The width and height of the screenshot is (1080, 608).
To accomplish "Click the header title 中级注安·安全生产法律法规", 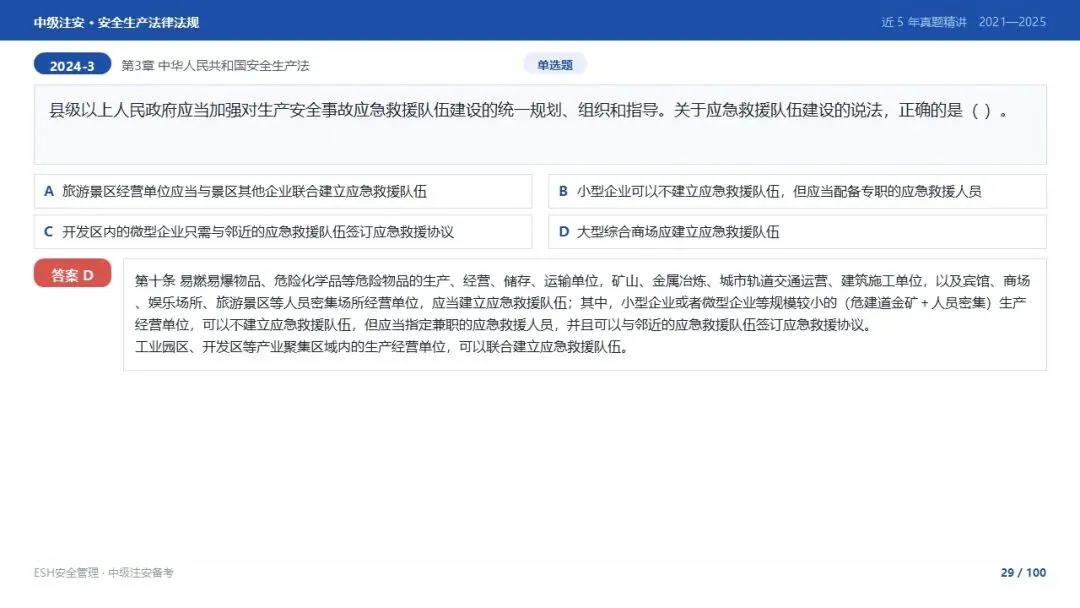I will click(x=116, y=23).
